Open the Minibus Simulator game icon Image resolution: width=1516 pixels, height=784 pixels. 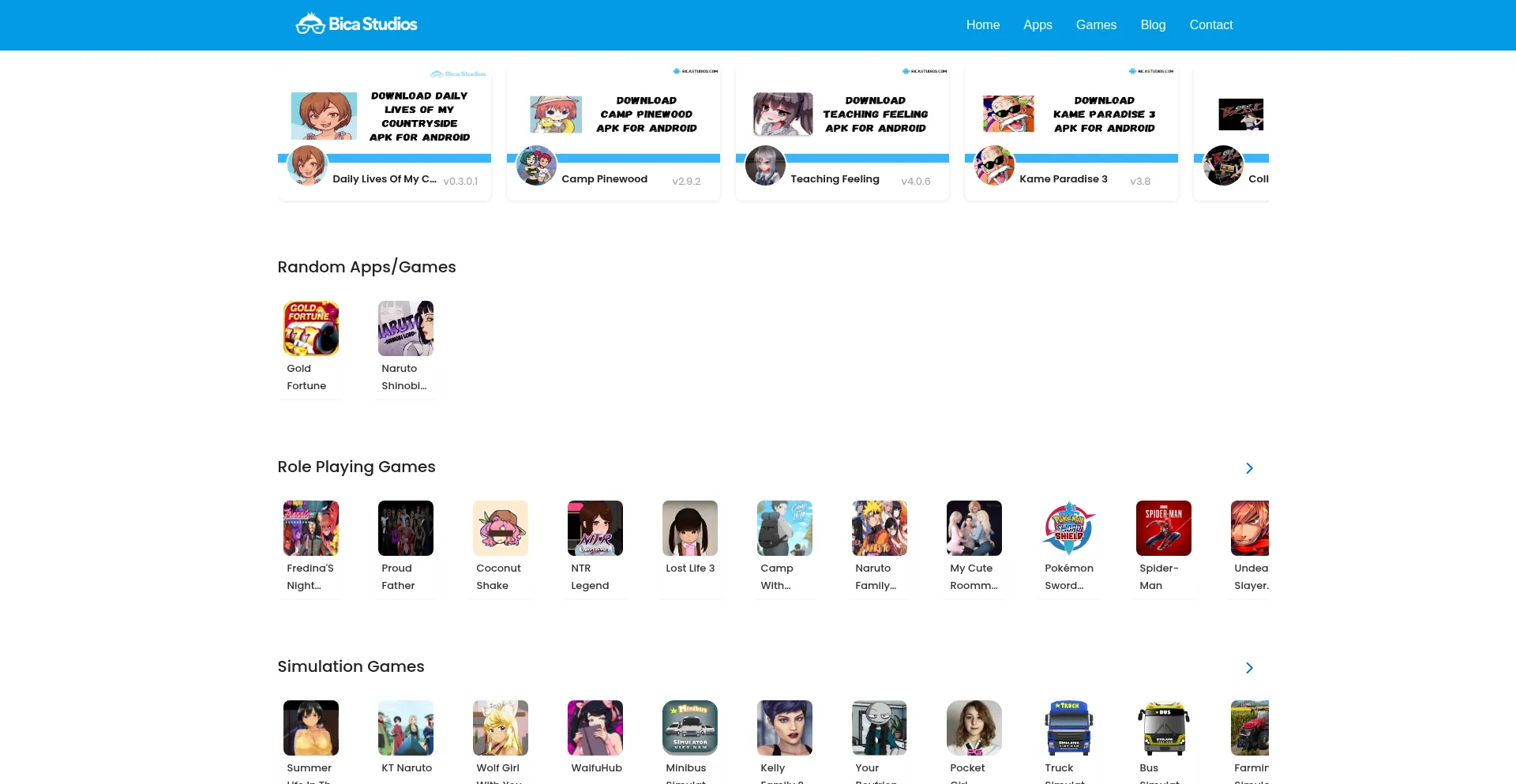690,728
